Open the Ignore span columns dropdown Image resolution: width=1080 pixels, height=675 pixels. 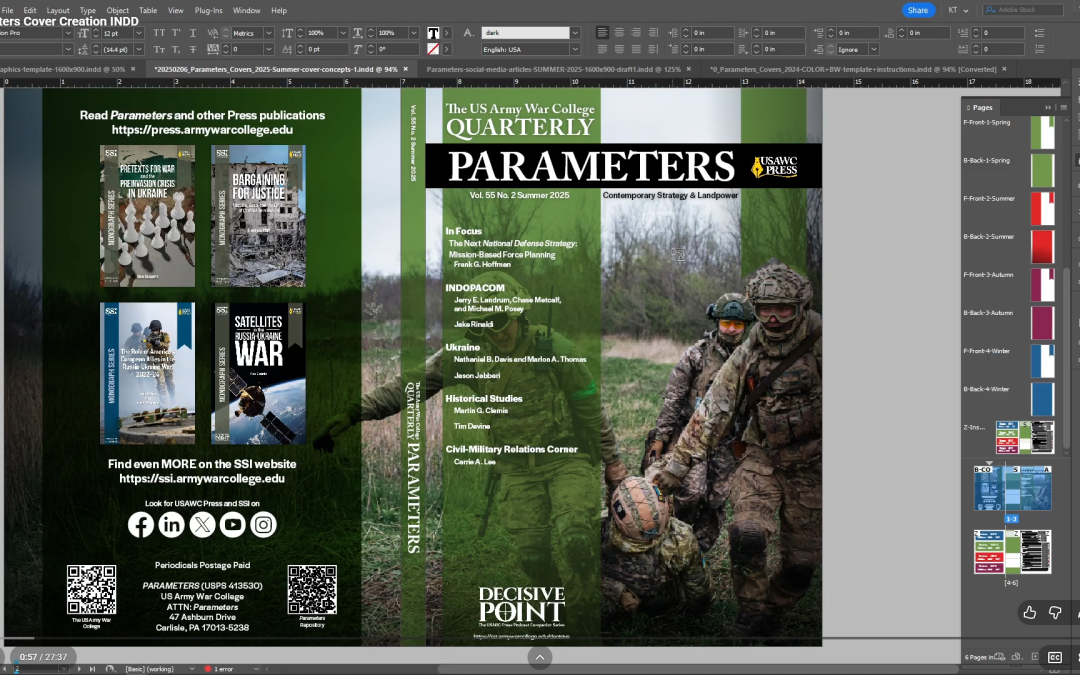pos(873,50)
